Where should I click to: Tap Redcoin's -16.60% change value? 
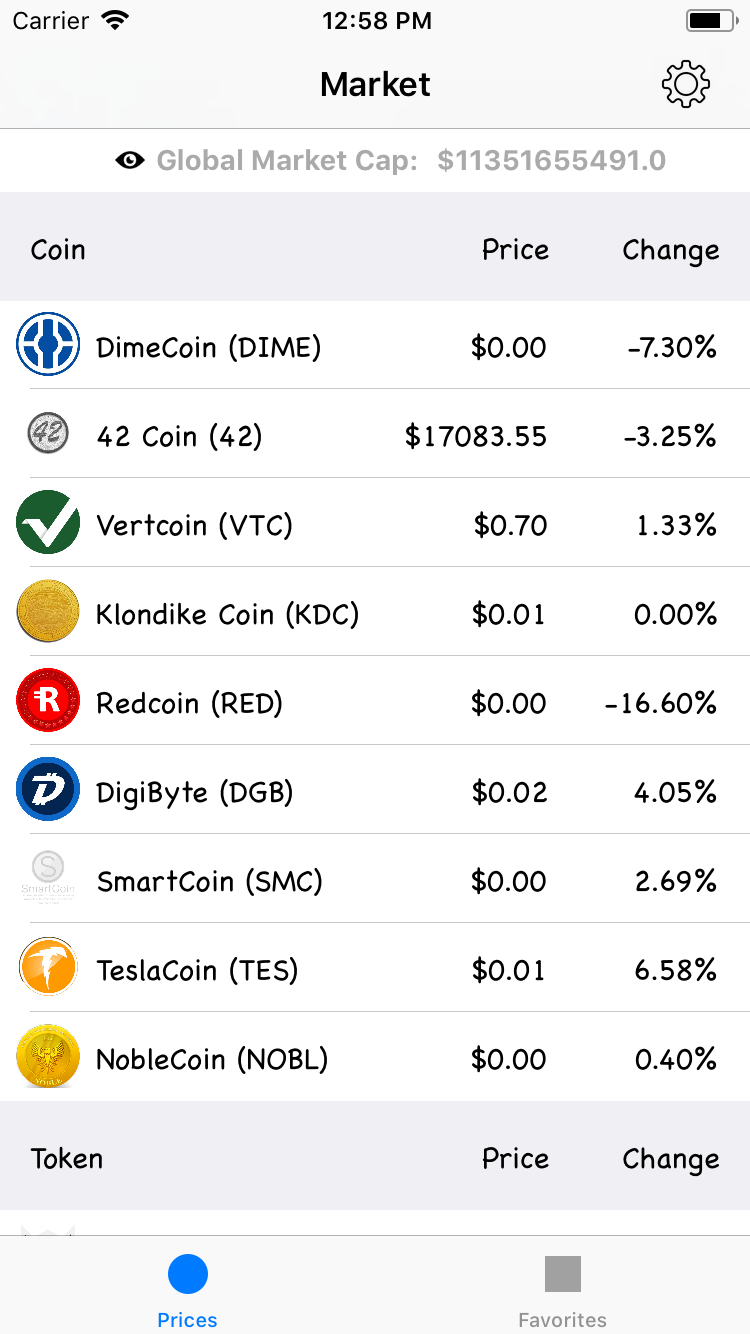click(661, 703)
